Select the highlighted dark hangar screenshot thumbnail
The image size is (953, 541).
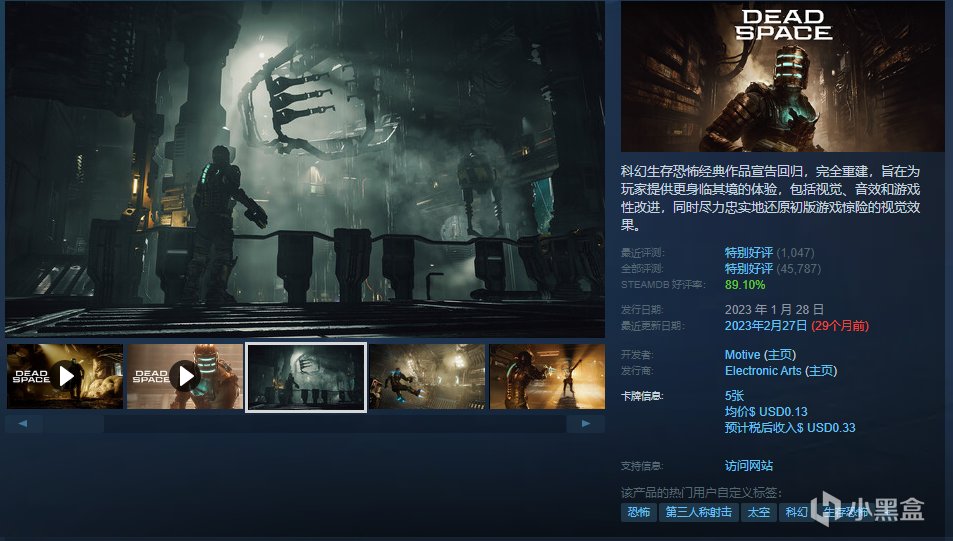[306, 377]
